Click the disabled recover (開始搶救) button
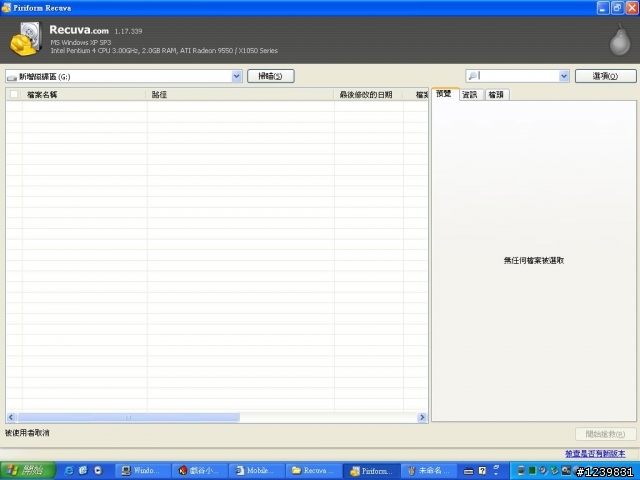The image size is (640, 480). pos(605,434)
